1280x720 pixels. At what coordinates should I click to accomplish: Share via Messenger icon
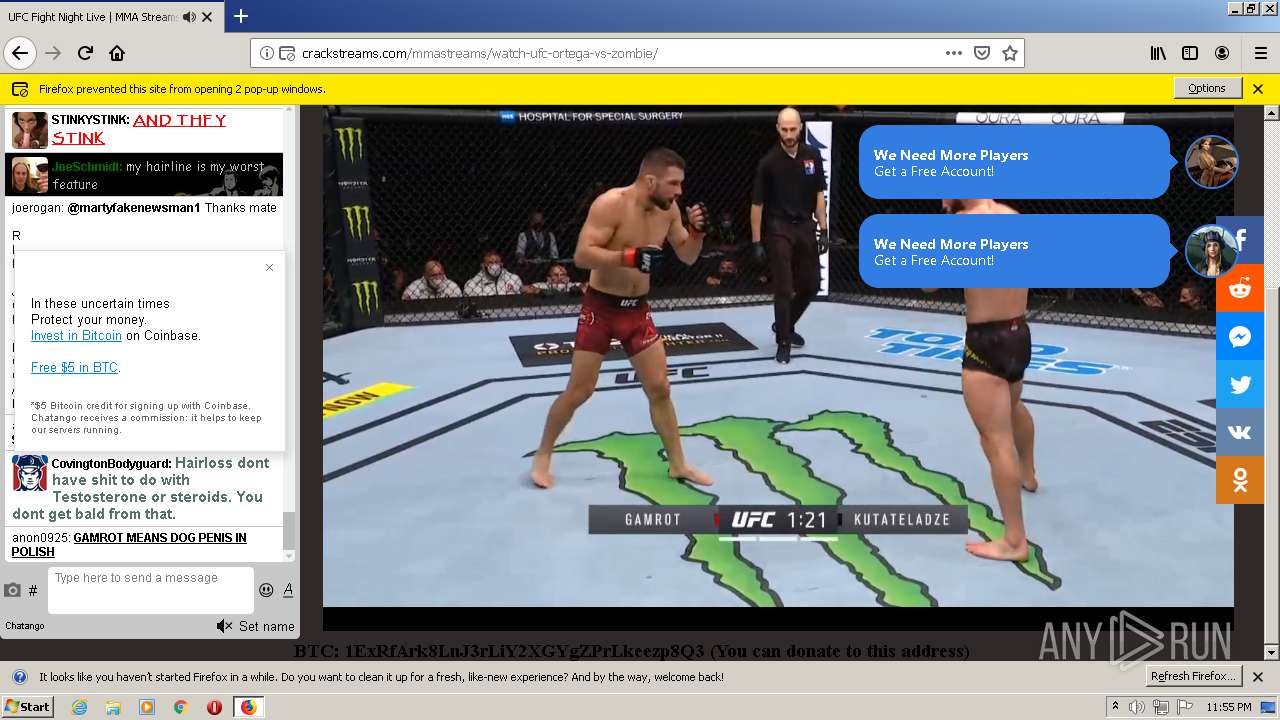1240,336
